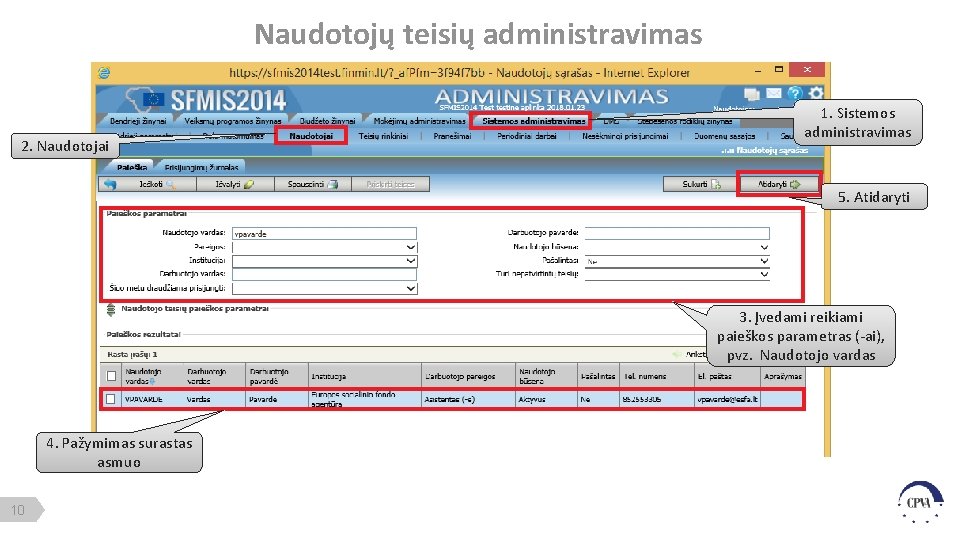This screenshot has width=960, height=540.
Task: Tick the checkbox of the VPAVARDE row
Action: pyautogui.click(x=110, y=399)
